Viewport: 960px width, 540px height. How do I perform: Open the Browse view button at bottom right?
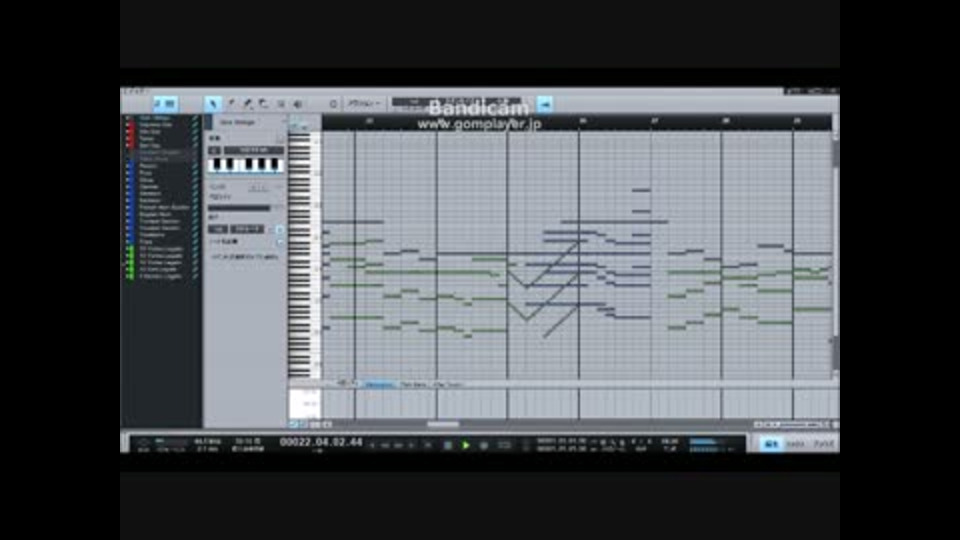(x=823, y=444)
